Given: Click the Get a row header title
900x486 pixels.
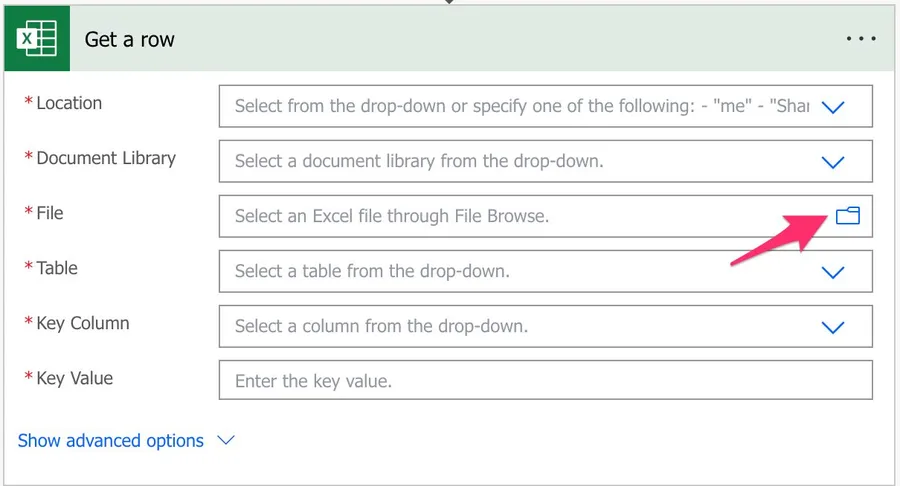Looking at the screenshot, I should click(129, 40).
